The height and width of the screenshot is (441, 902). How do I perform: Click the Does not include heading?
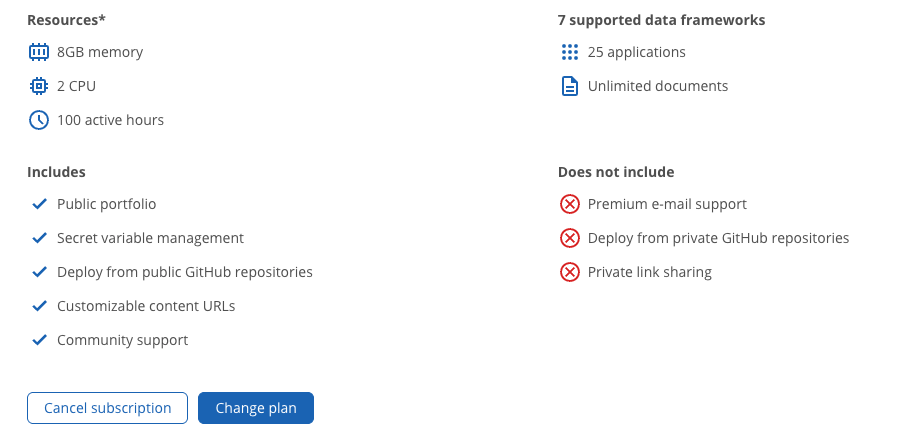616,172
